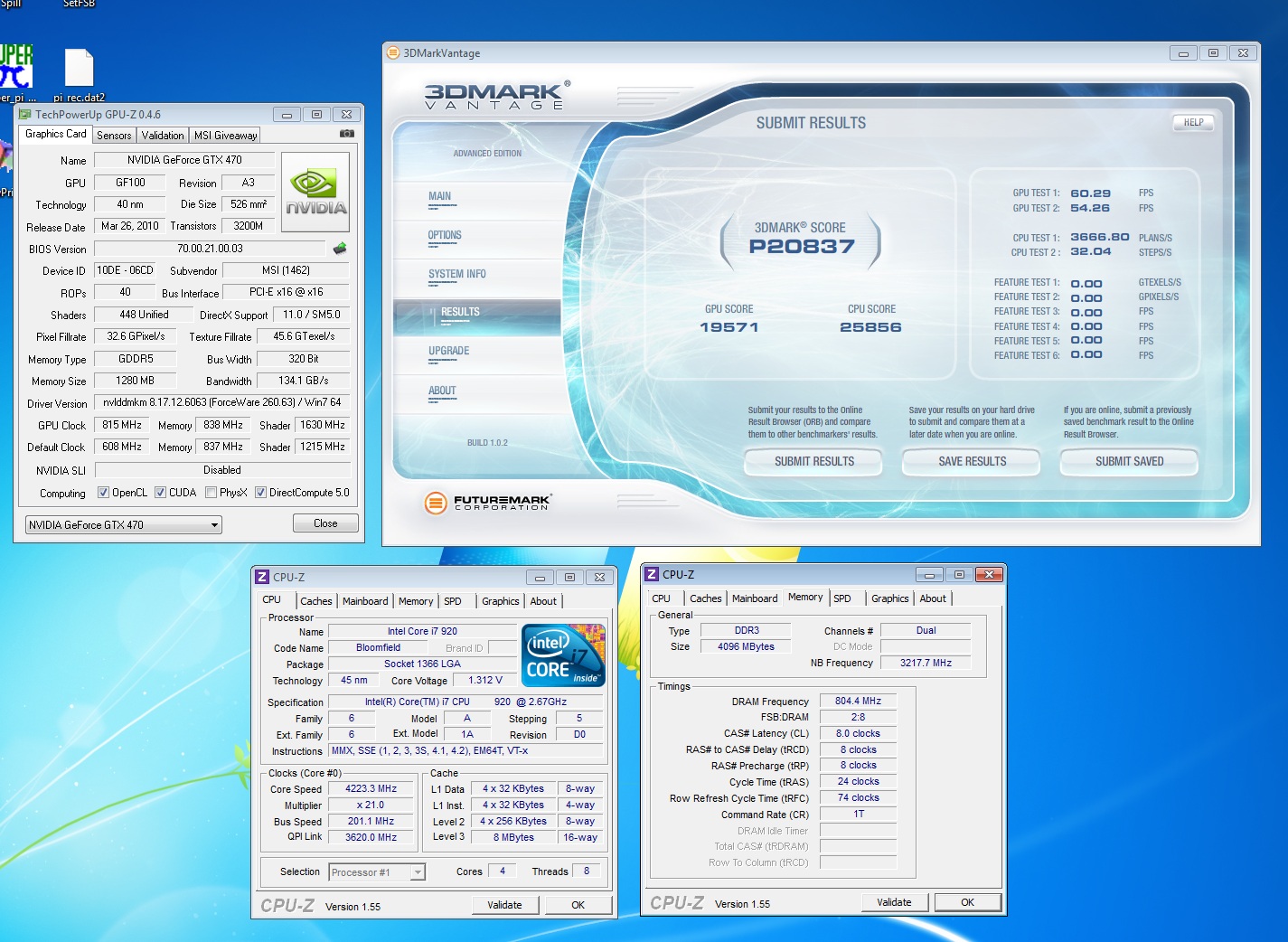1288x942 pixels.
Task: Click the QPI Link value 3620.0 MHz
Action: (x=371, y=837)
